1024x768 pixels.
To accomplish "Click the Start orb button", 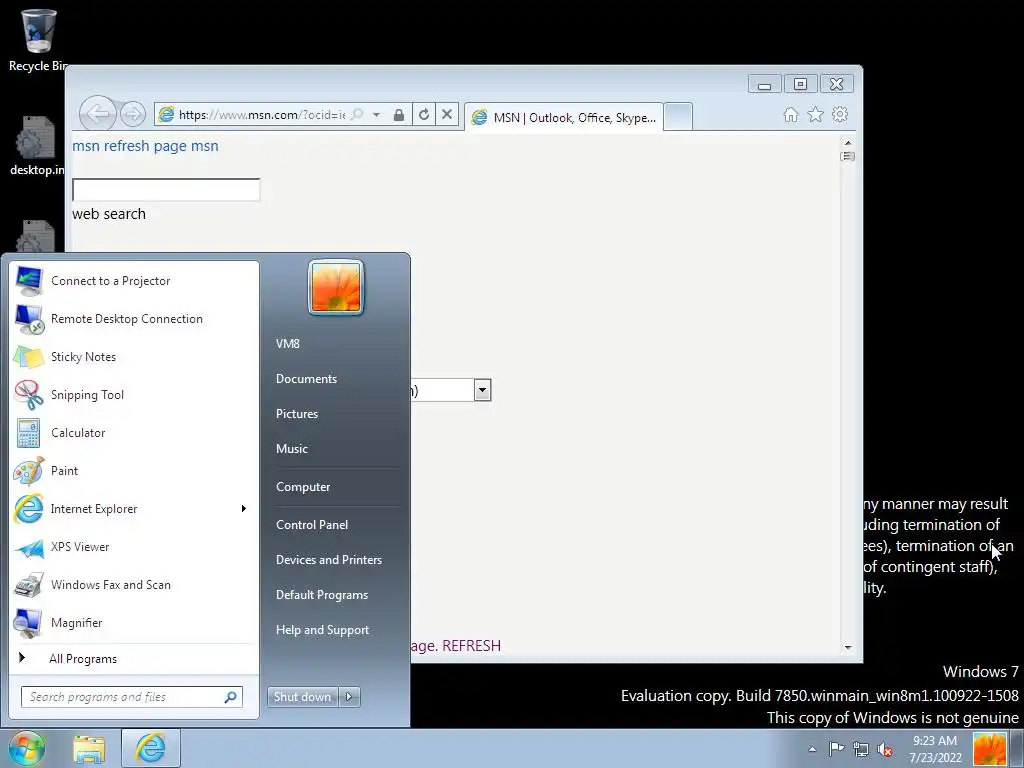I will click(x=27, y=748).
